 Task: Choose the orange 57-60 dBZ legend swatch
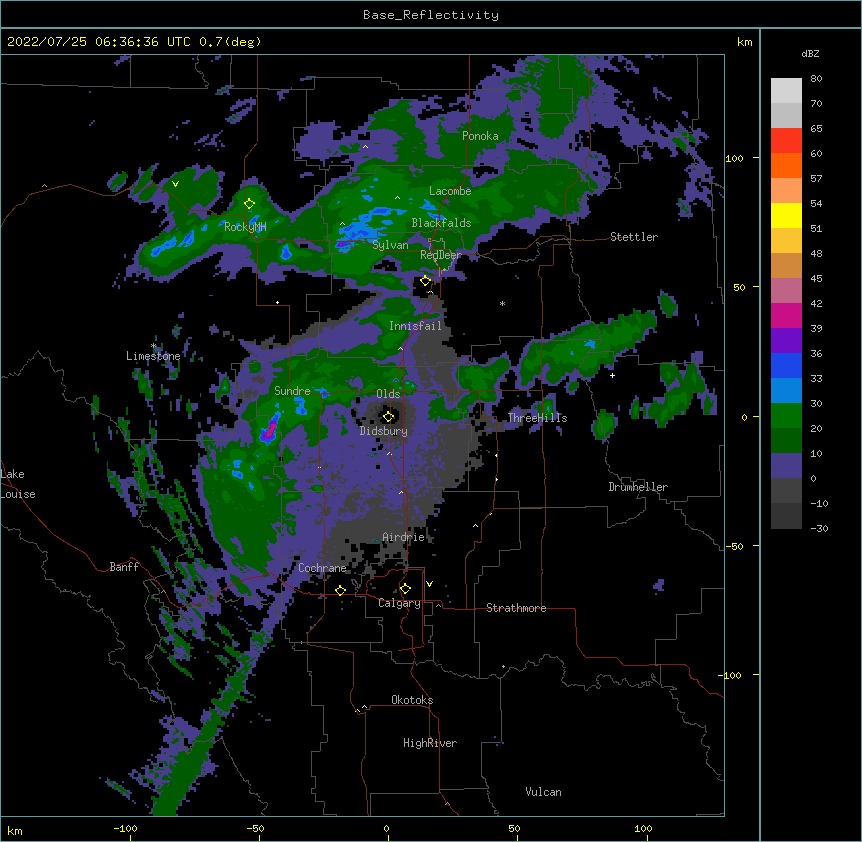point(786,165)
